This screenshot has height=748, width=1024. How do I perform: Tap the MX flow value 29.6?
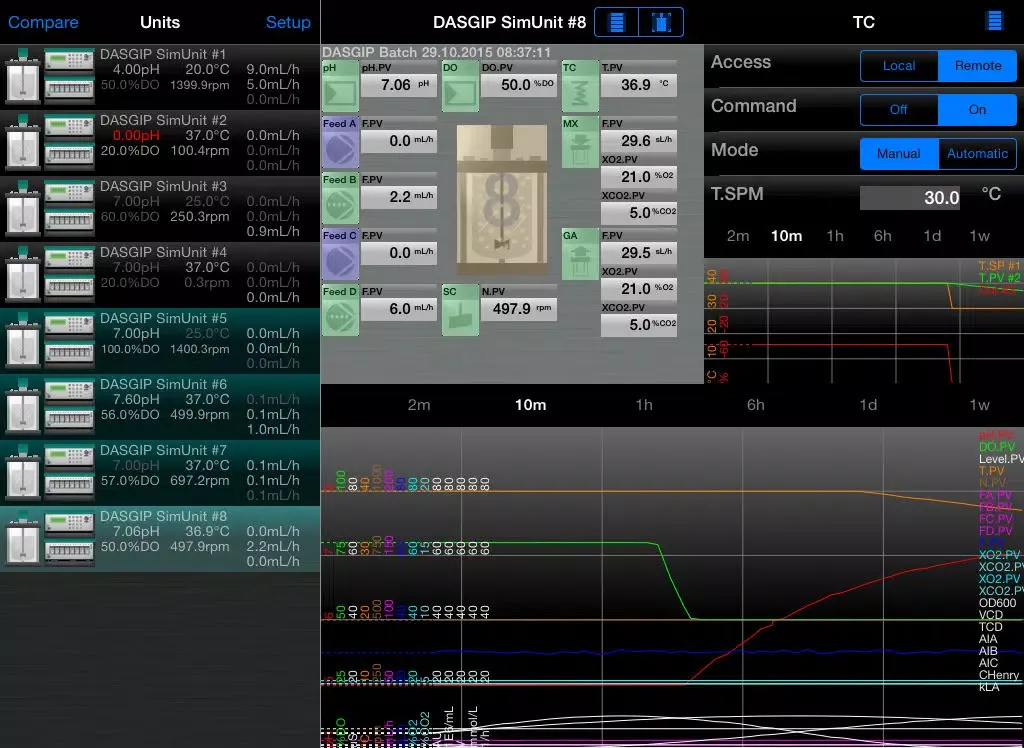click(x=639, y=140)
